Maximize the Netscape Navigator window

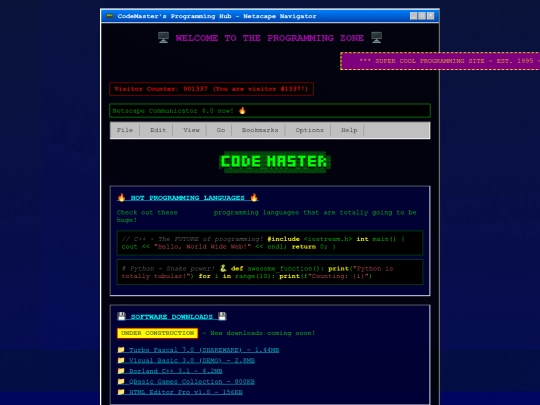pyautogui.click(x=422, y=16)
